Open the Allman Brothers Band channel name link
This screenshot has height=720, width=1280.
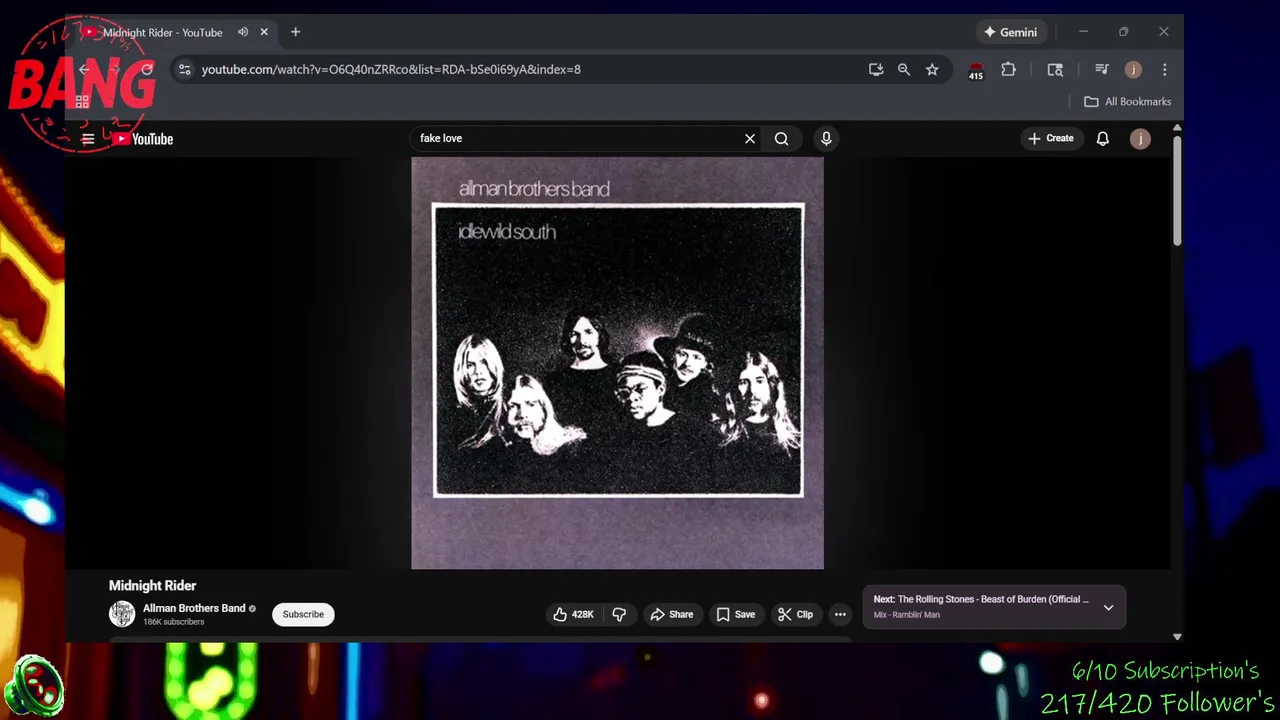point(194,608)
